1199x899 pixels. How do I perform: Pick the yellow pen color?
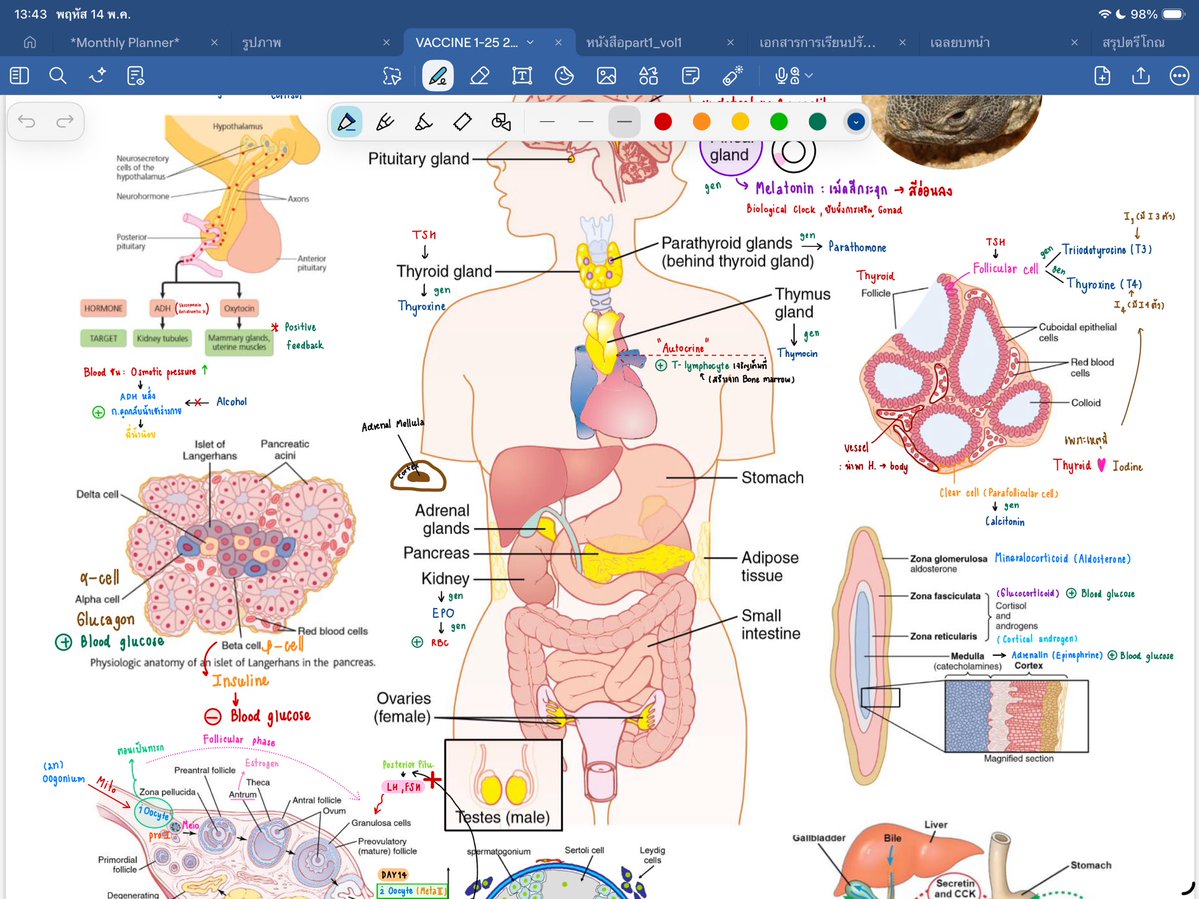pos(740,122)
